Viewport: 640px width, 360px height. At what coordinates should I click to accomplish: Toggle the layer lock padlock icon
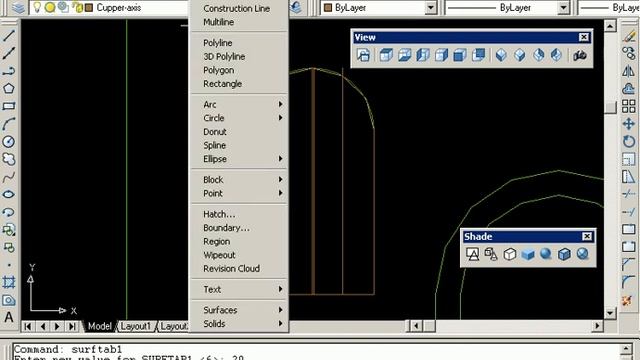coord(78,7)
